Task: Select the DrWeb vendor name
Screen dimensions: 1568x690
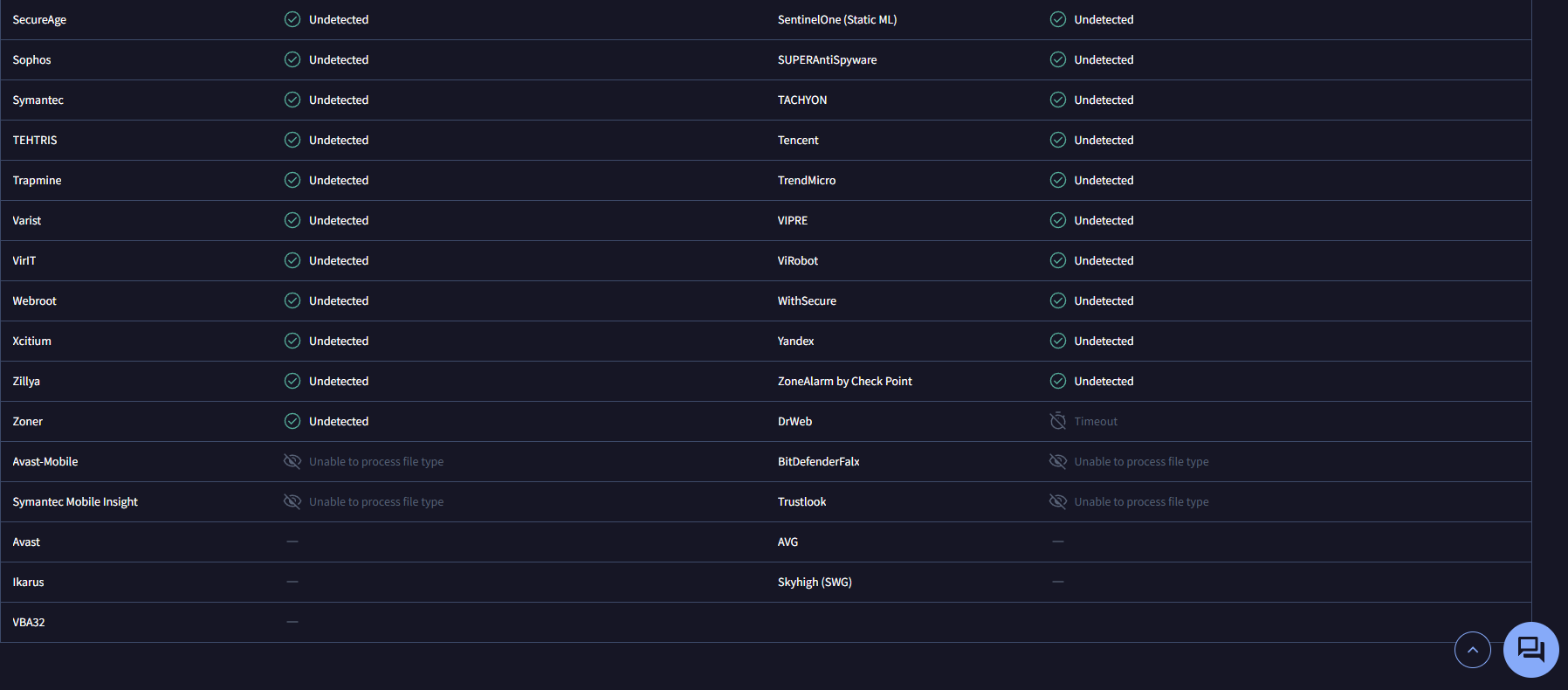Action: [x=794, y=421]
